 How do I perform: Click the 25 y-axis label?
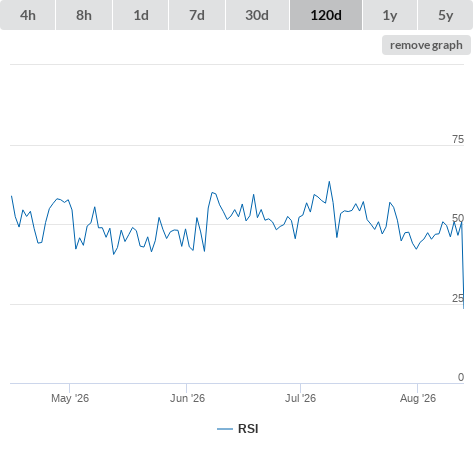[458, 298]
